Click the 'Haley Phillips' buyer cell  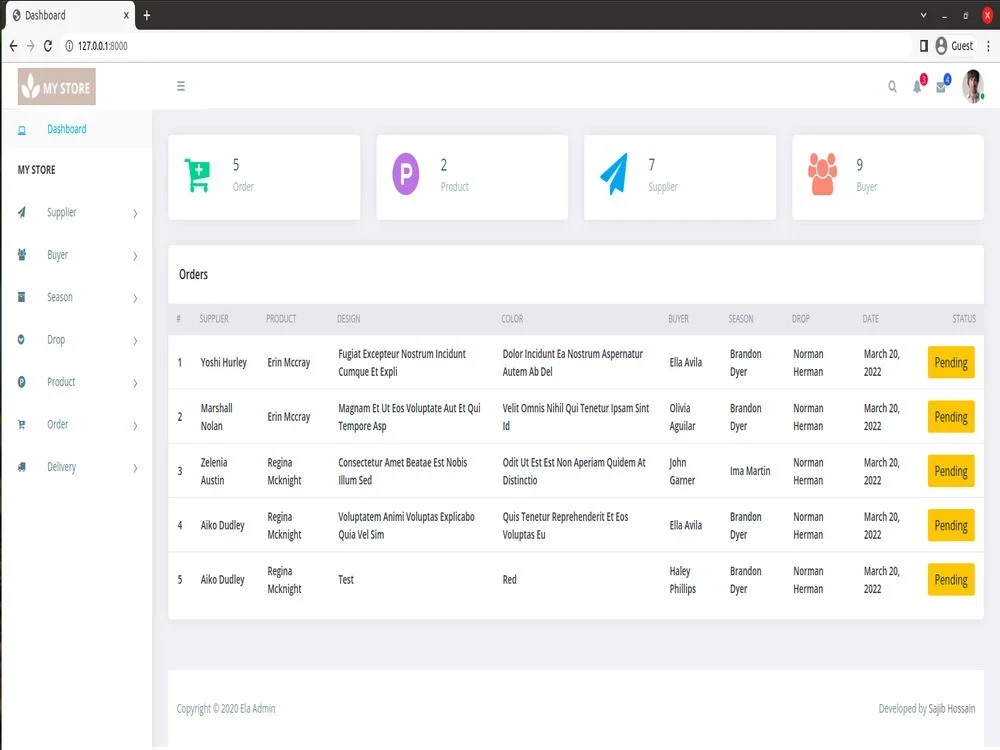tap(682, 580)
